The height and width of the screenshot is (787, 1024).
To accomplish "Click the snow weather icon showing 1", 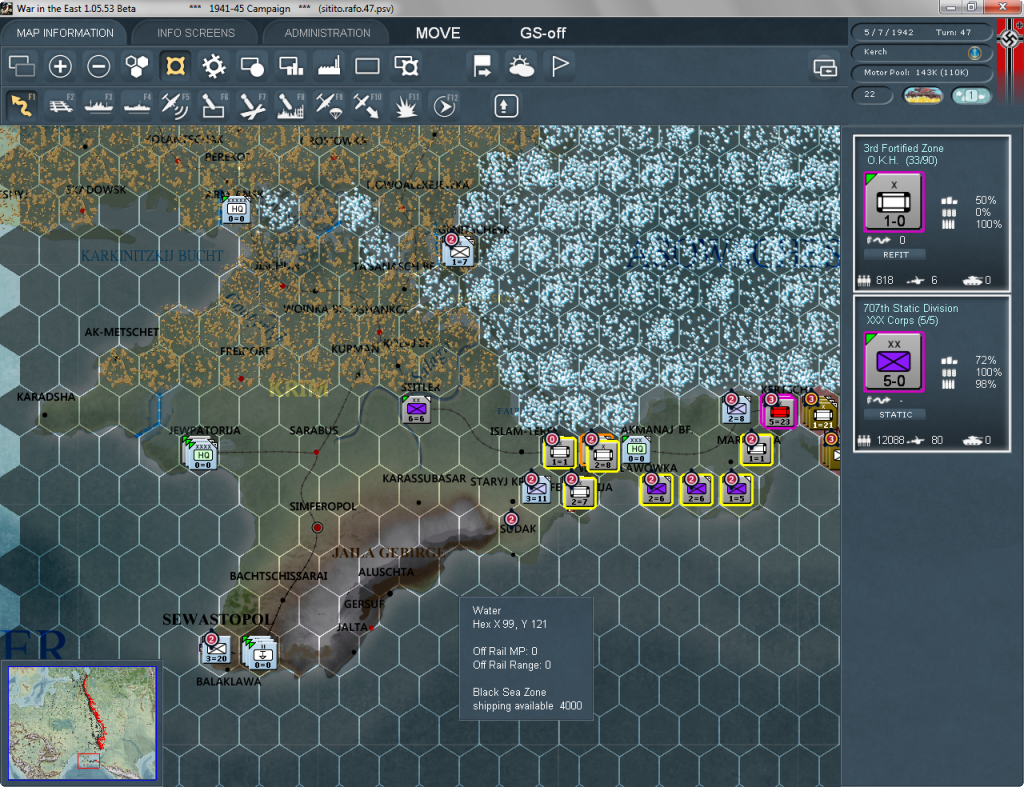I will pos(970,95).
